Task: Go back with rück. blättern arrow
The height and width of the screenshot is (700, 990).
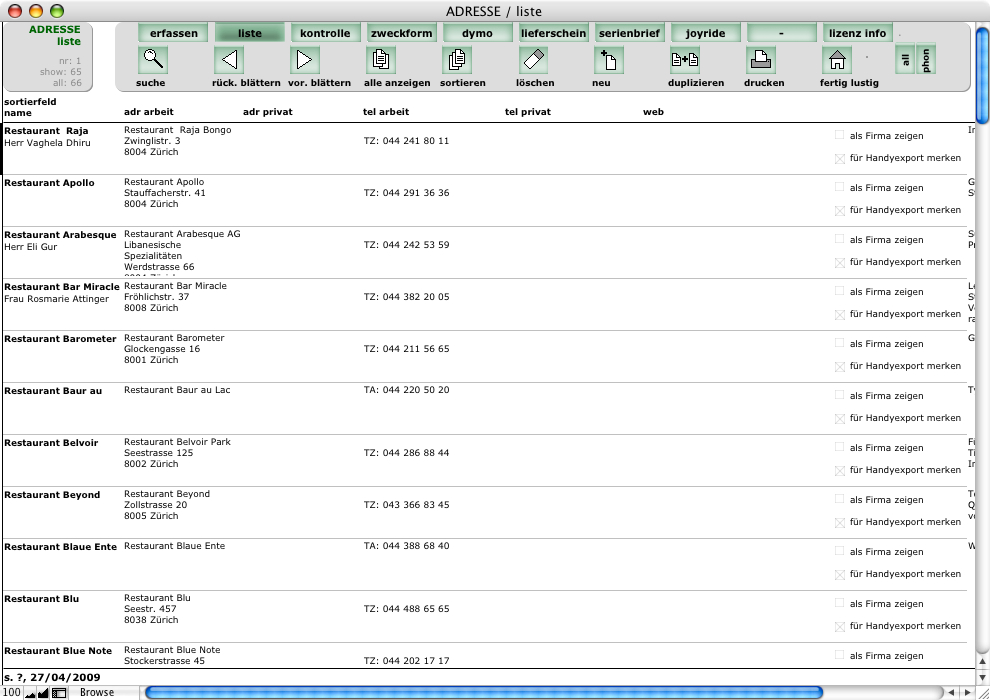Action: [x=229, y=61]
